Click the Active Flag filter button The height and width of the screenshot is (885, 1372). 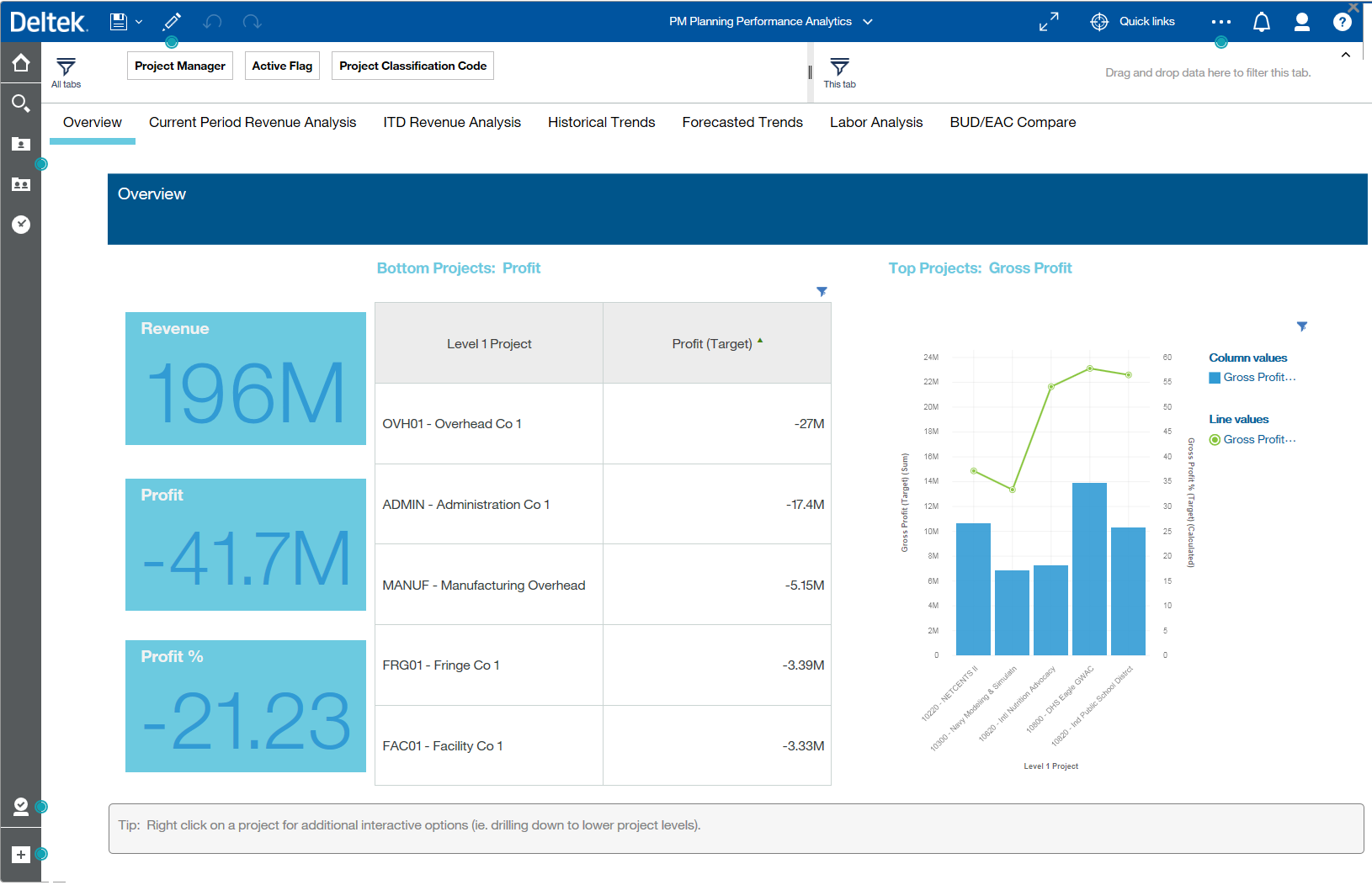tap(282, 66)
